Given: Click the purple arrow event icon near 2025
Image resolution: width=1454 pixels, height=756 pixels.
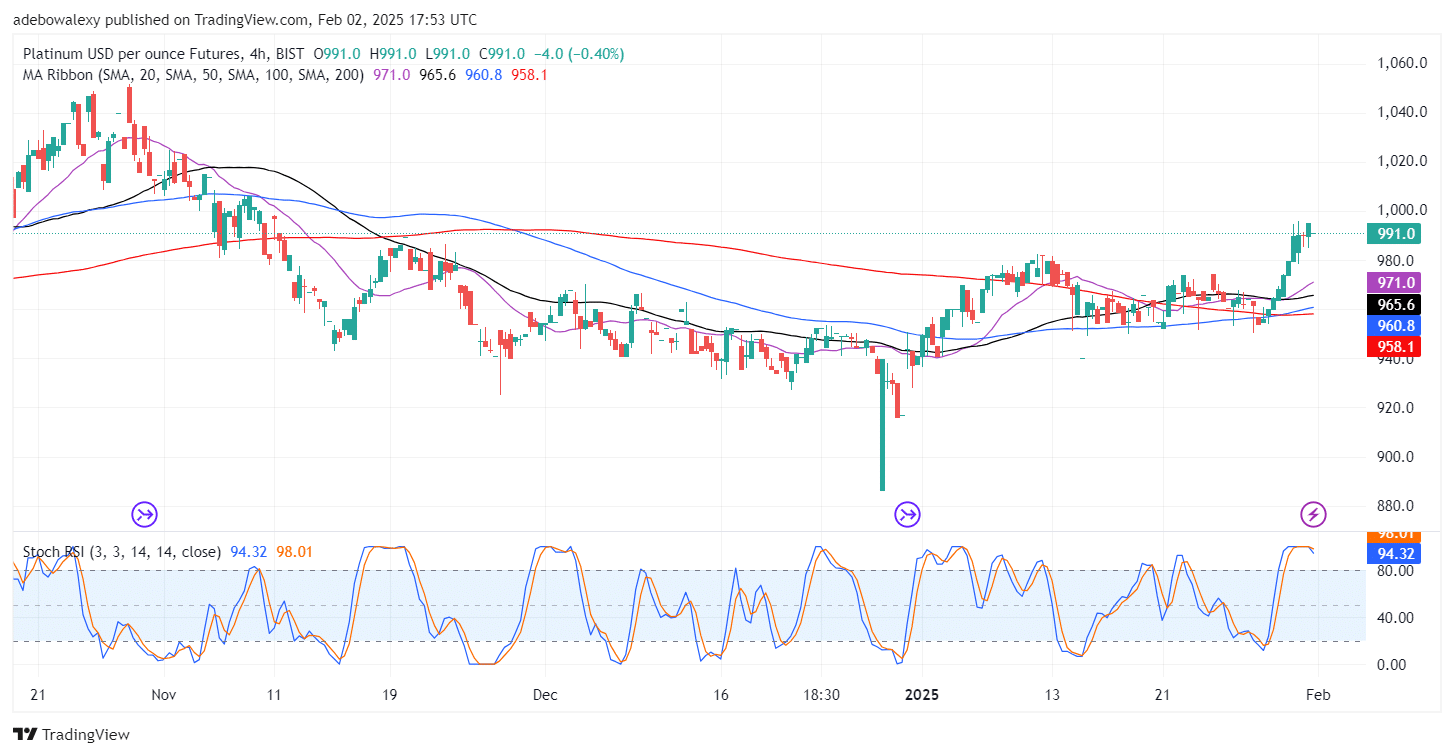Looking at the screenshot, I should click(907, 515).
